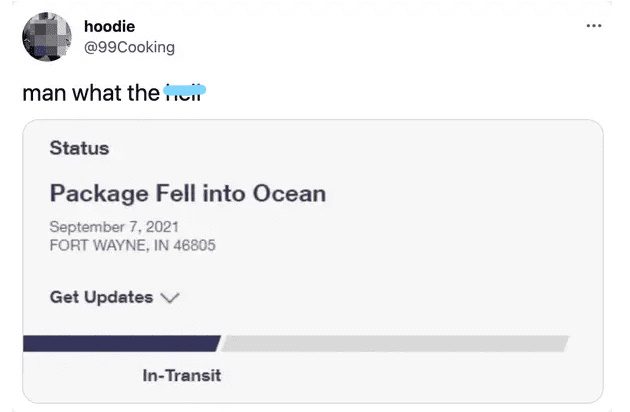The width and height of the screenshot is (630, 412).
Task: Click the word Package in the status headline
Action: pyautogui.click(x=99, y=195)
